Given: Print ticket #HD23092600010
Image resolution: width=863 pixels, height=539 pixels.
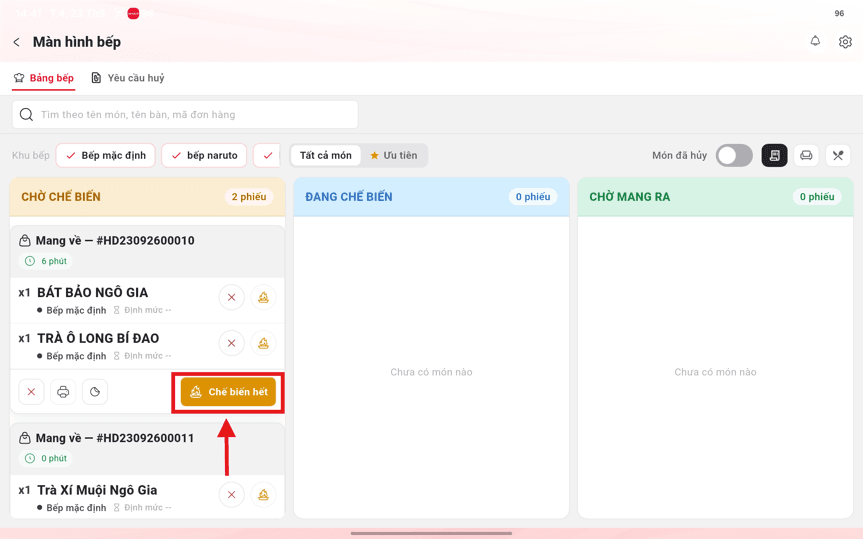Looking at the screenshot, I should tap(63, 391).
